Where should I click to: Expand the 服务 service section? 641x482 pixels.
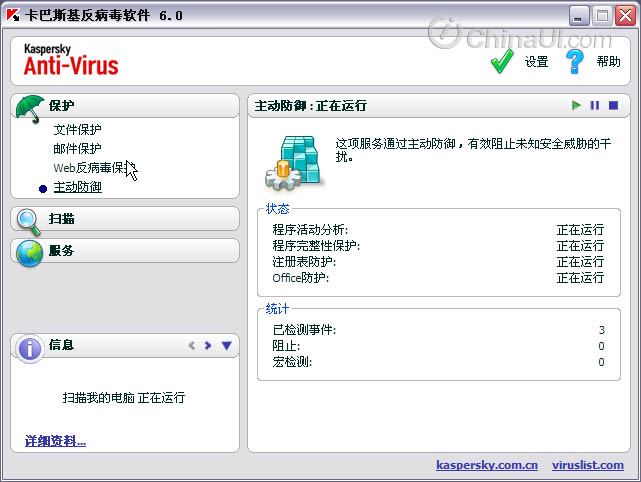(x=125, y=250)
